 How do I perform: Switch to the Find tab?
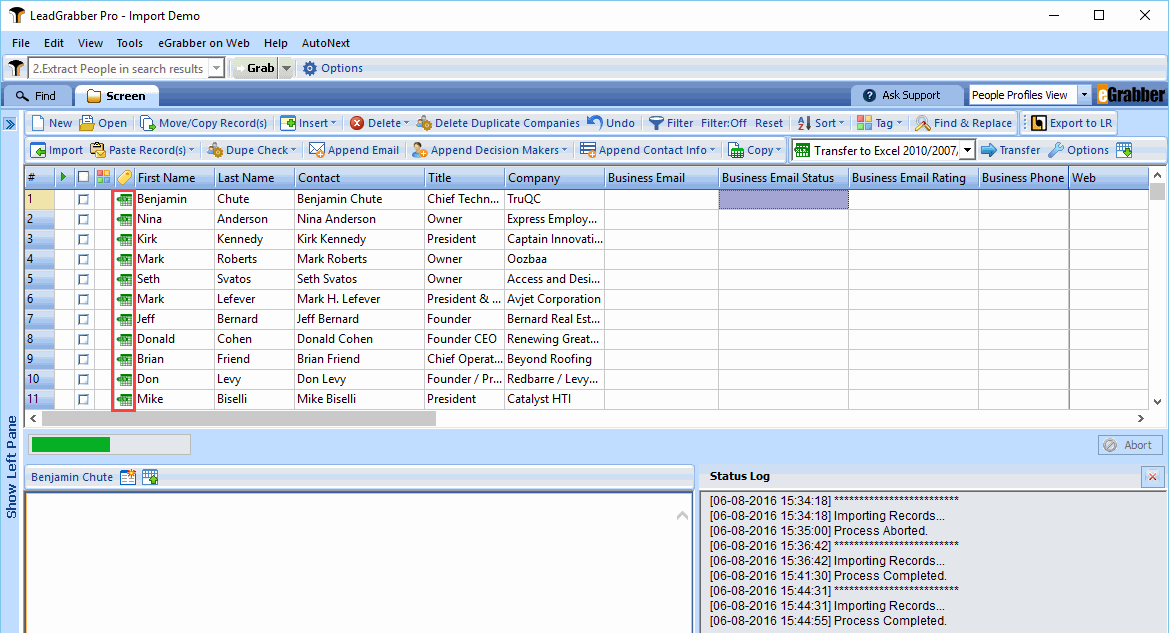[37, 95]
